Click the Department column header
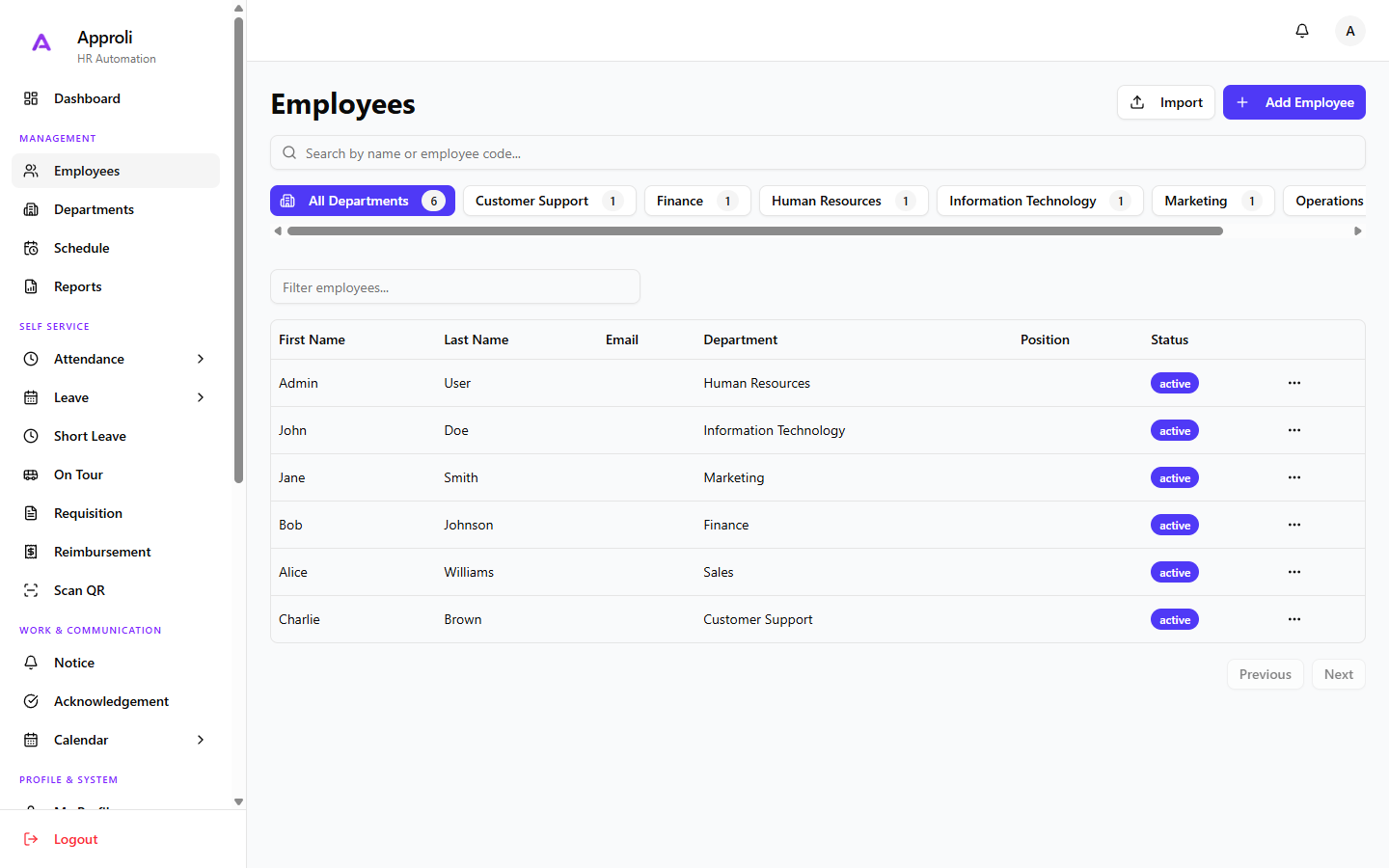Viewport: 1389px width, 868px height. coord(741,339)
